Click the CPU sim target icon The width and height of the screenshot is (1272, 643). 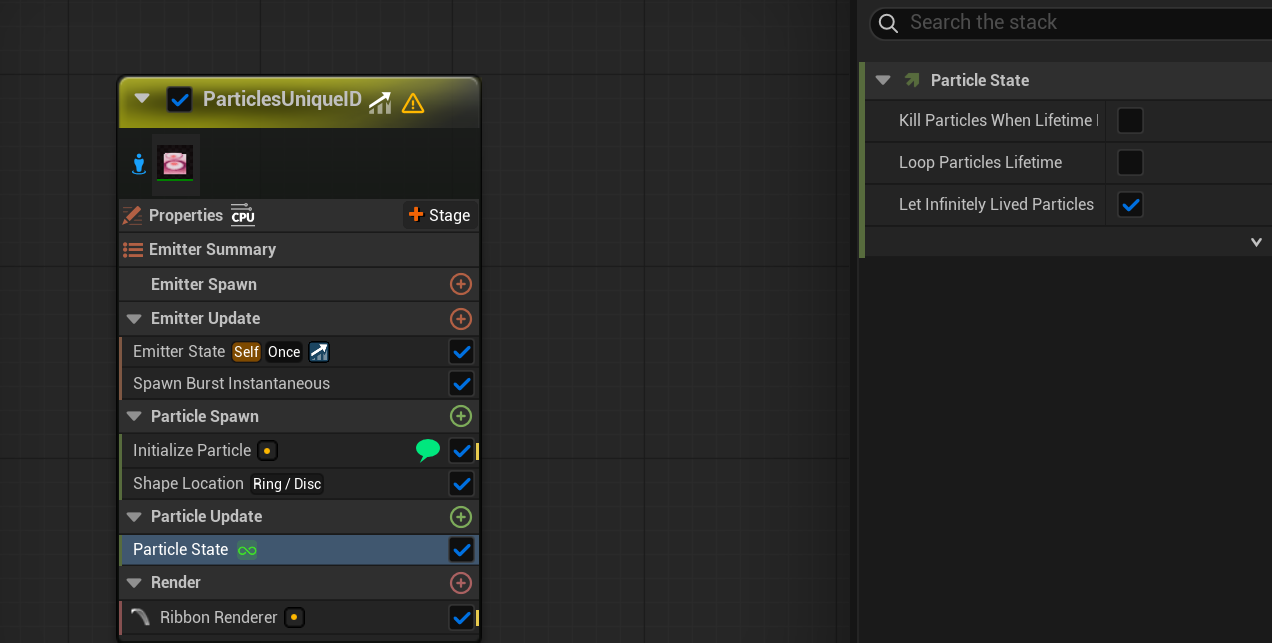click(x=243, y=215)
